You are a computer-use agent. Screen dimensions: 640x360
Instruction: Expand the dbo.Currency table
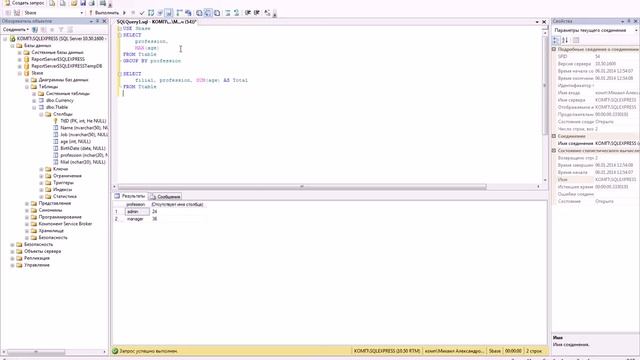(34, 100)
